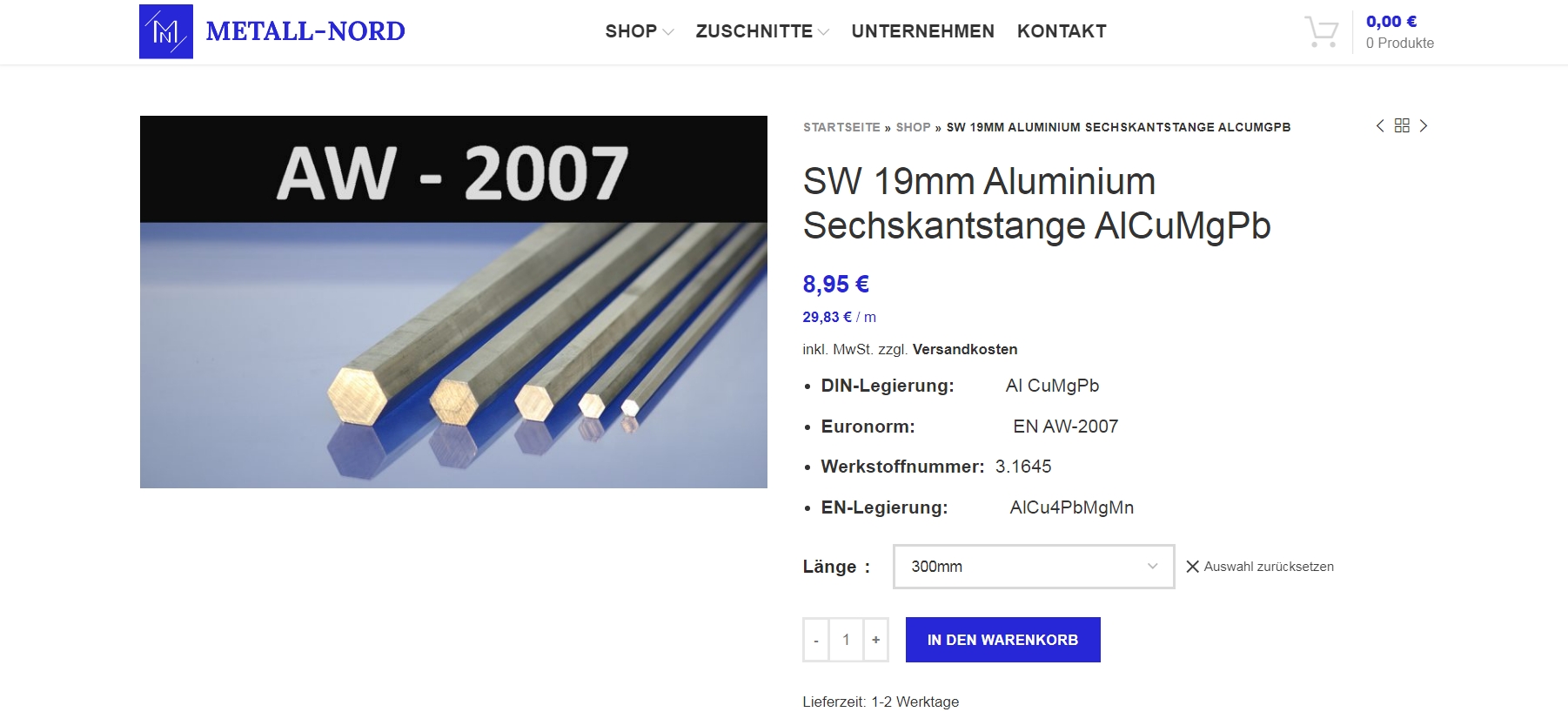
Task: Expand the ZUSCHNITTE menu
Action: (x=762, y=31)
